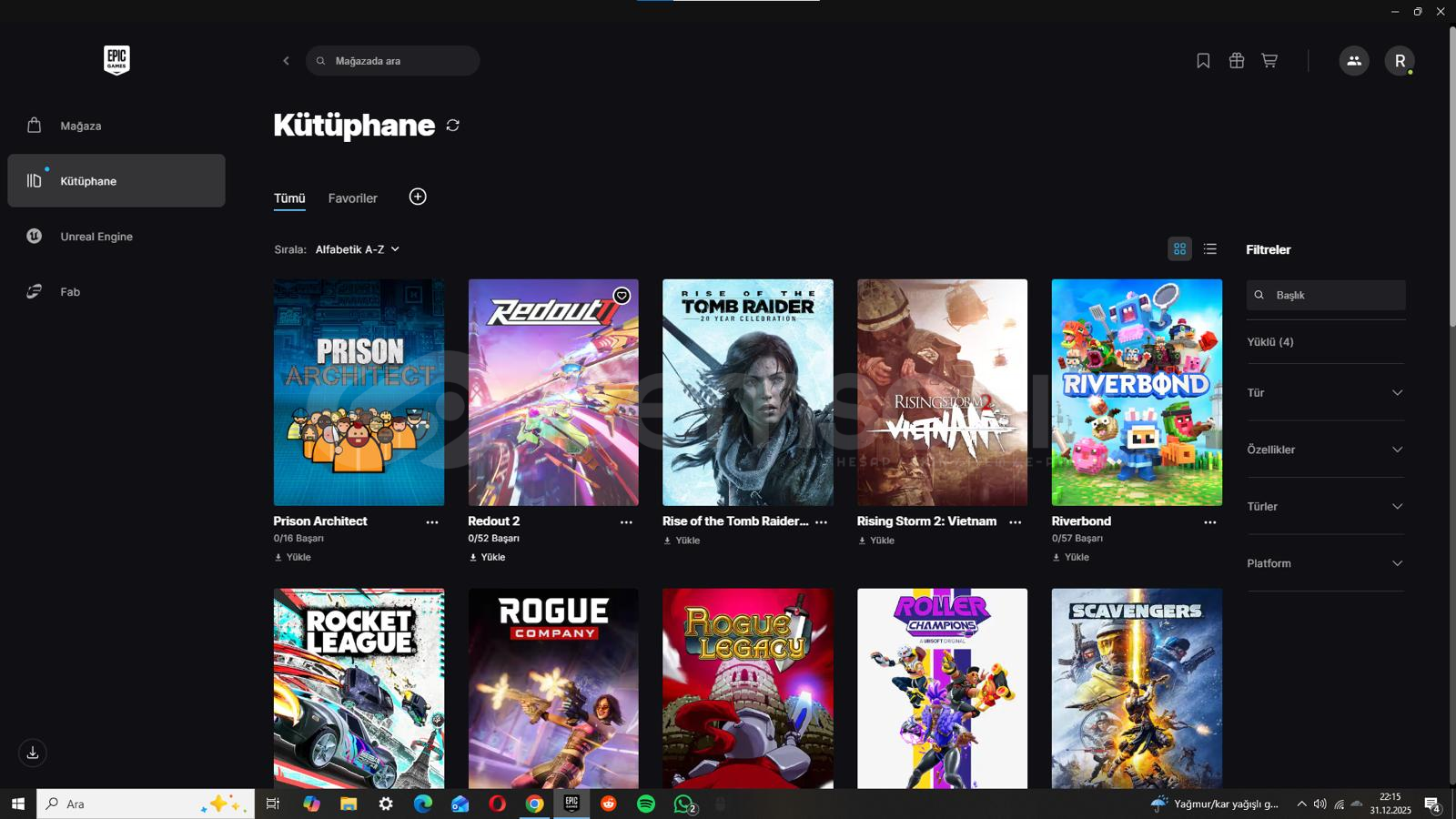Add a new collection with plus icon
Image resolution: width=1456 pixels, height=819 pixels.
pos(418,197)
